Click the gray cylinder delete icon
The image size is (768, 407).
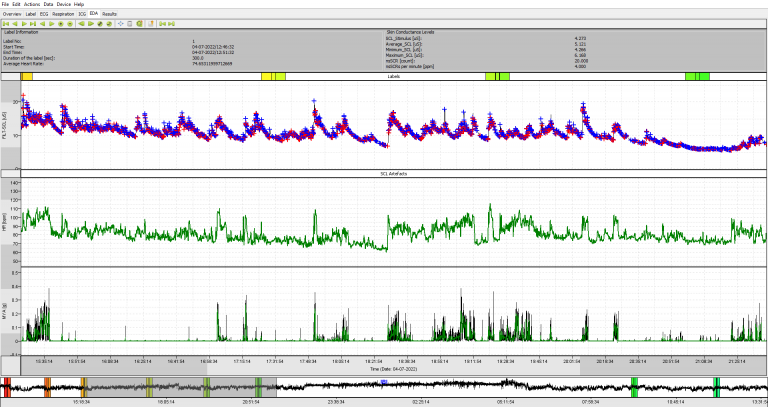pyautogui.click(x=130, y=24)
